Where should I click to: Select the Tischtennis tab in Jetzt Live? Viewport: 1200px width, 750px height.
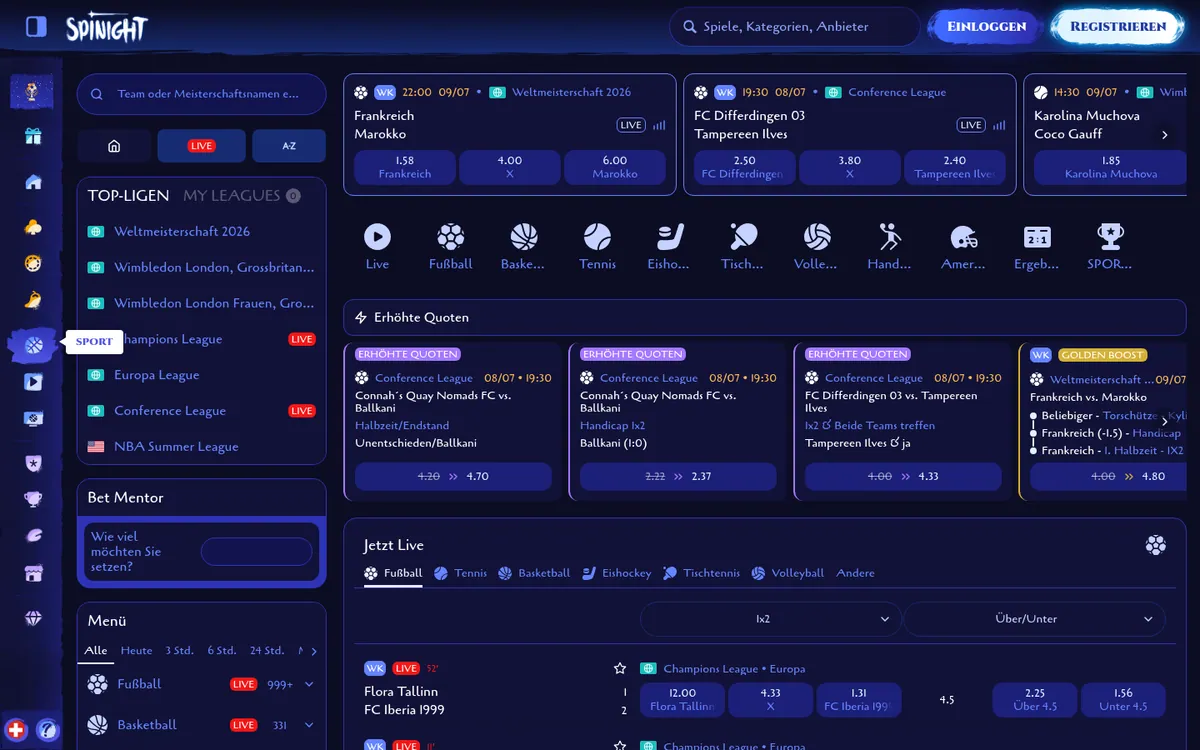click(x=701, y=573)
